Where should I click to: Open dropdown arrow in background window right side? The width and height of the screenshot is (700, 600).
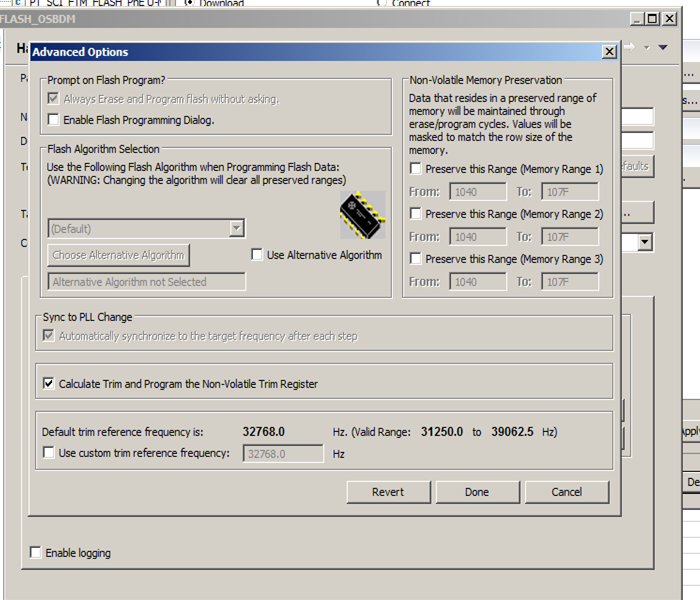coord(645,242)
